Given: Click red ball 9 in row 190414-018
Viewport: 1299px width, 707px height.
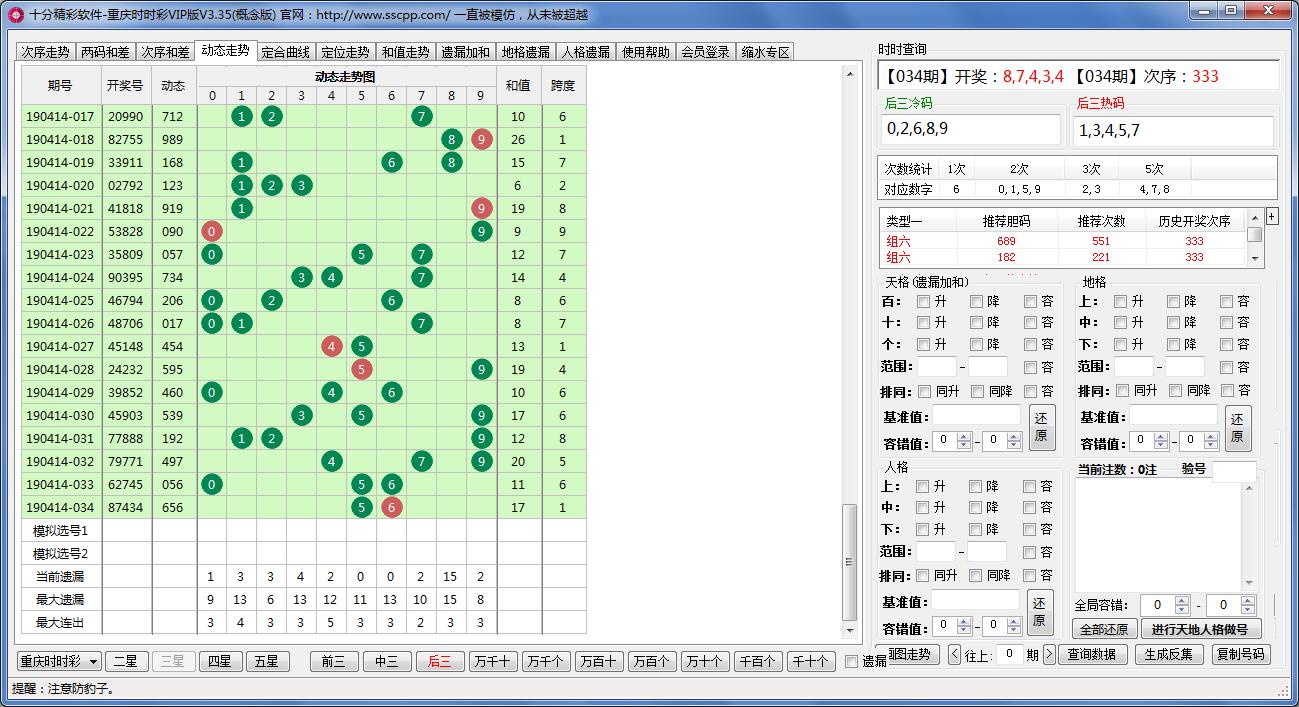Looking at the screenshot, I should pyautogui.click(x=482, y=140).
